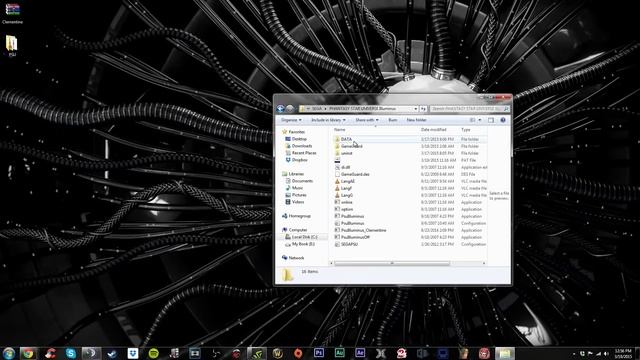Open Local Disk (C:) in navigation pane
This screenshot has width=640, height=360.
[304, 237]
